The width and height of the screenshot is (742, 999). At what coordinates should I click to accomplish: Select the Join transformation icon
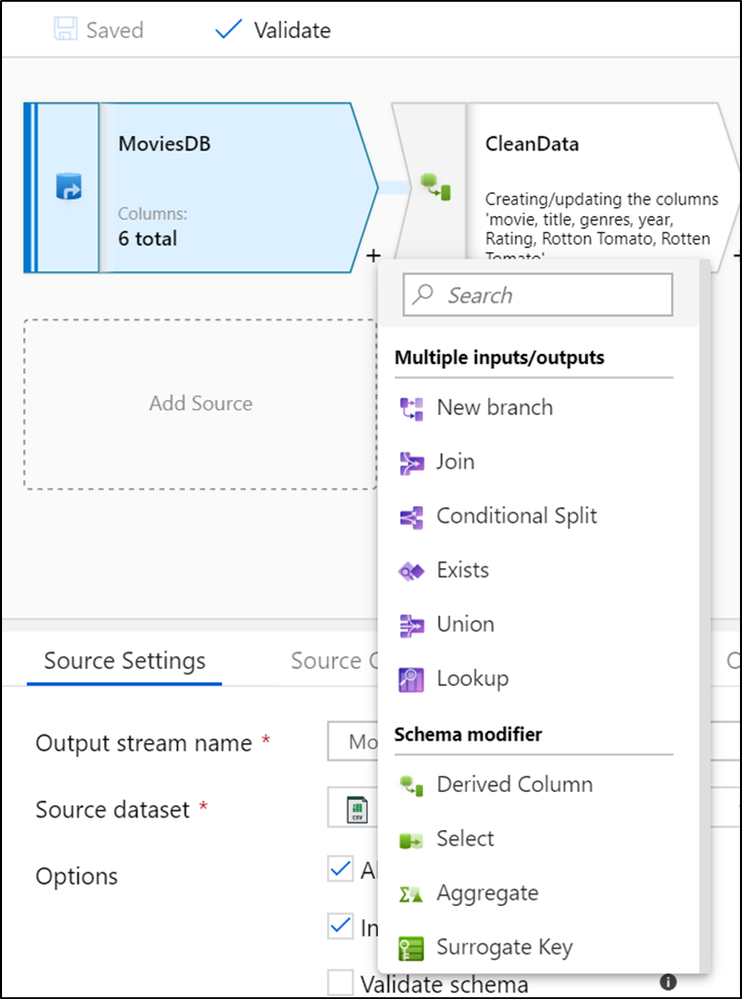pyautogui.click(x=412, y=462)
